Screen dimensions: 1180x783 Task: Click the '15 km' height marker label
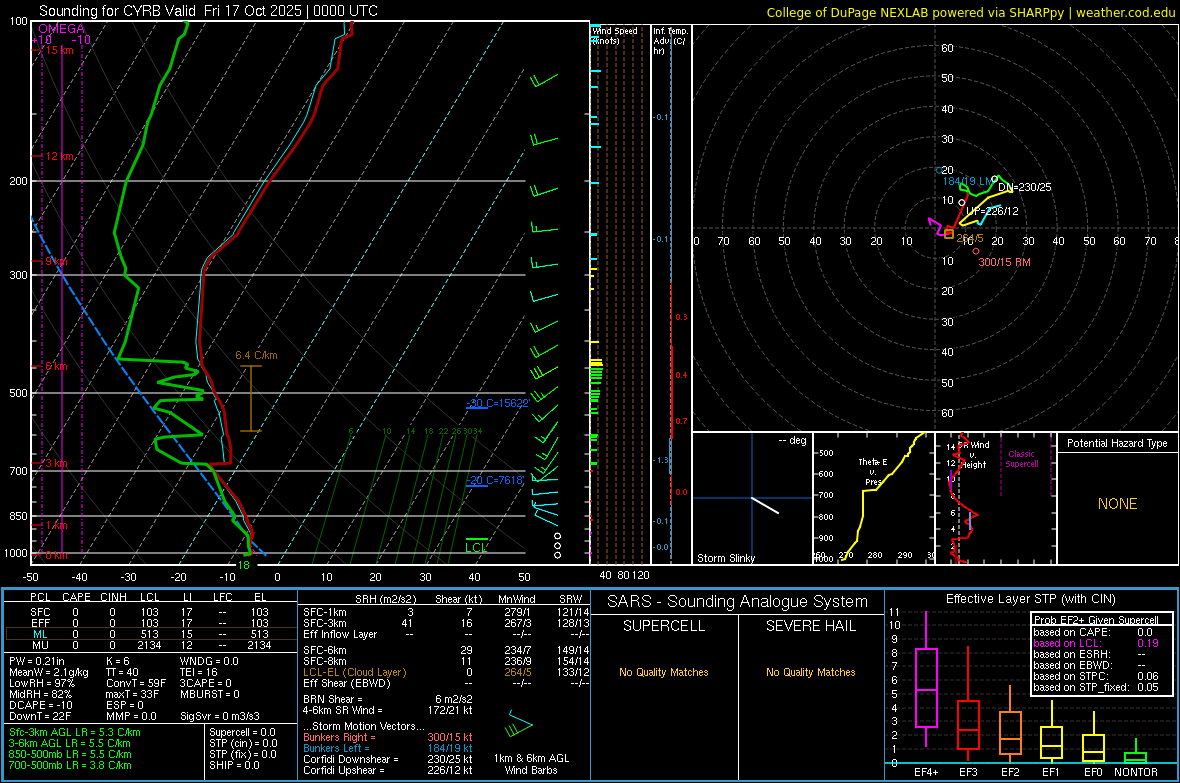pos(59,50)
